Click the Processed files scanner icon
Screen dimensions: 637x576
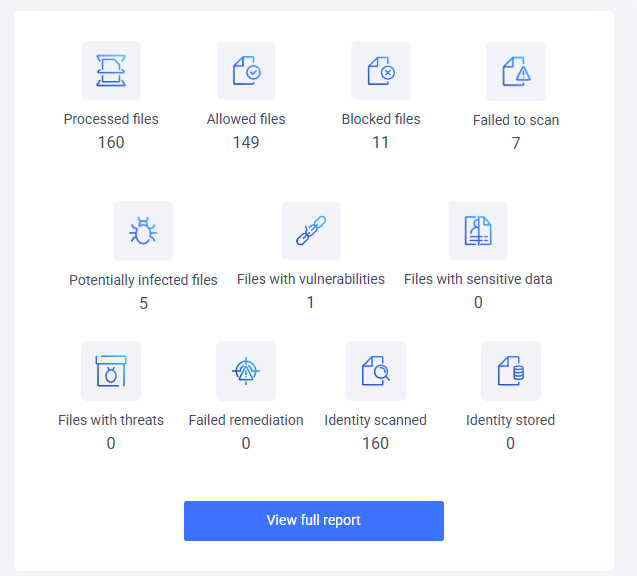(x=111, y=70)
